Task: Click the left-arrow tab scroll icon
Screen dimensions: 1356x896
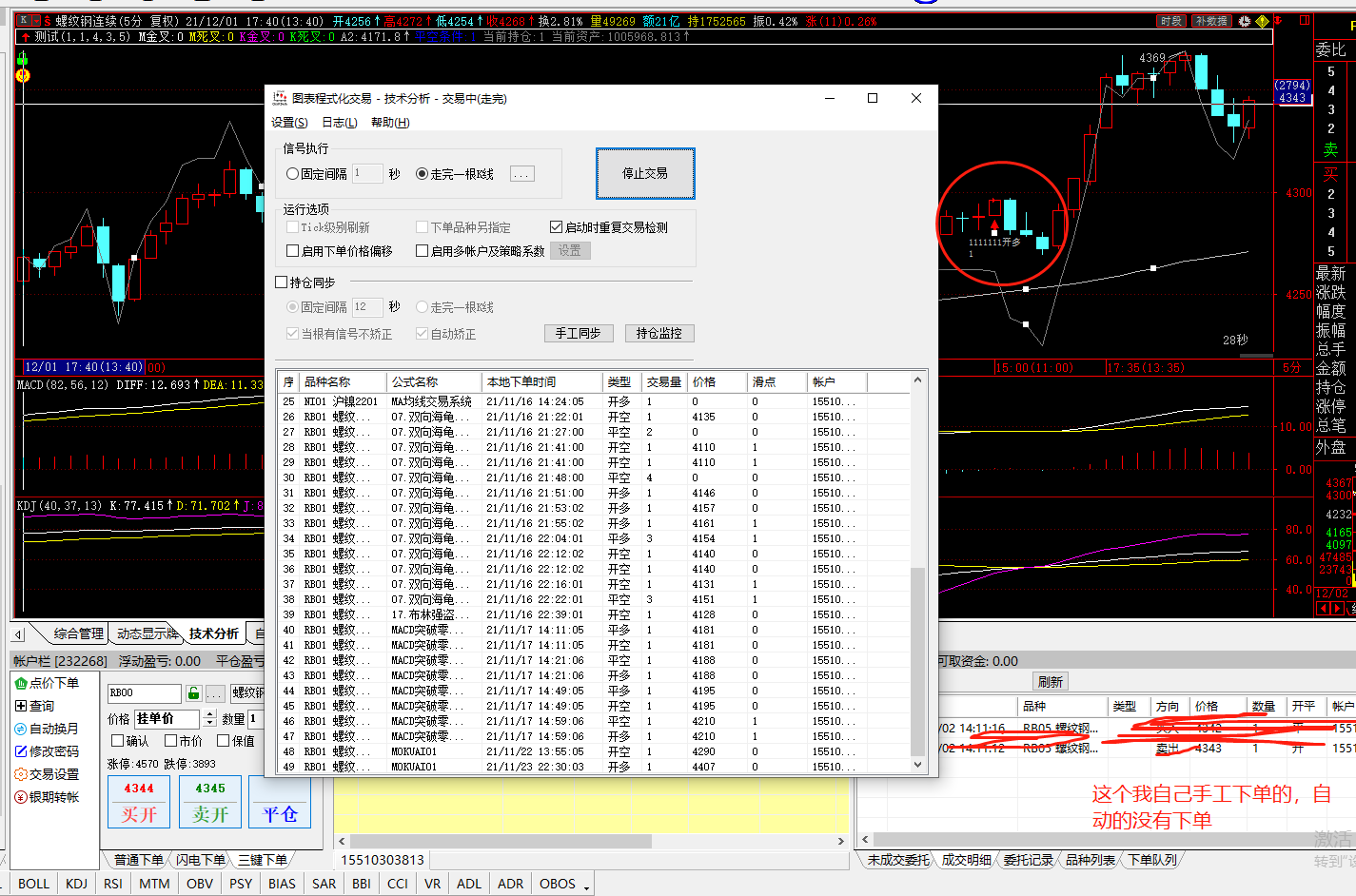Action: click(x=18, y=633)
